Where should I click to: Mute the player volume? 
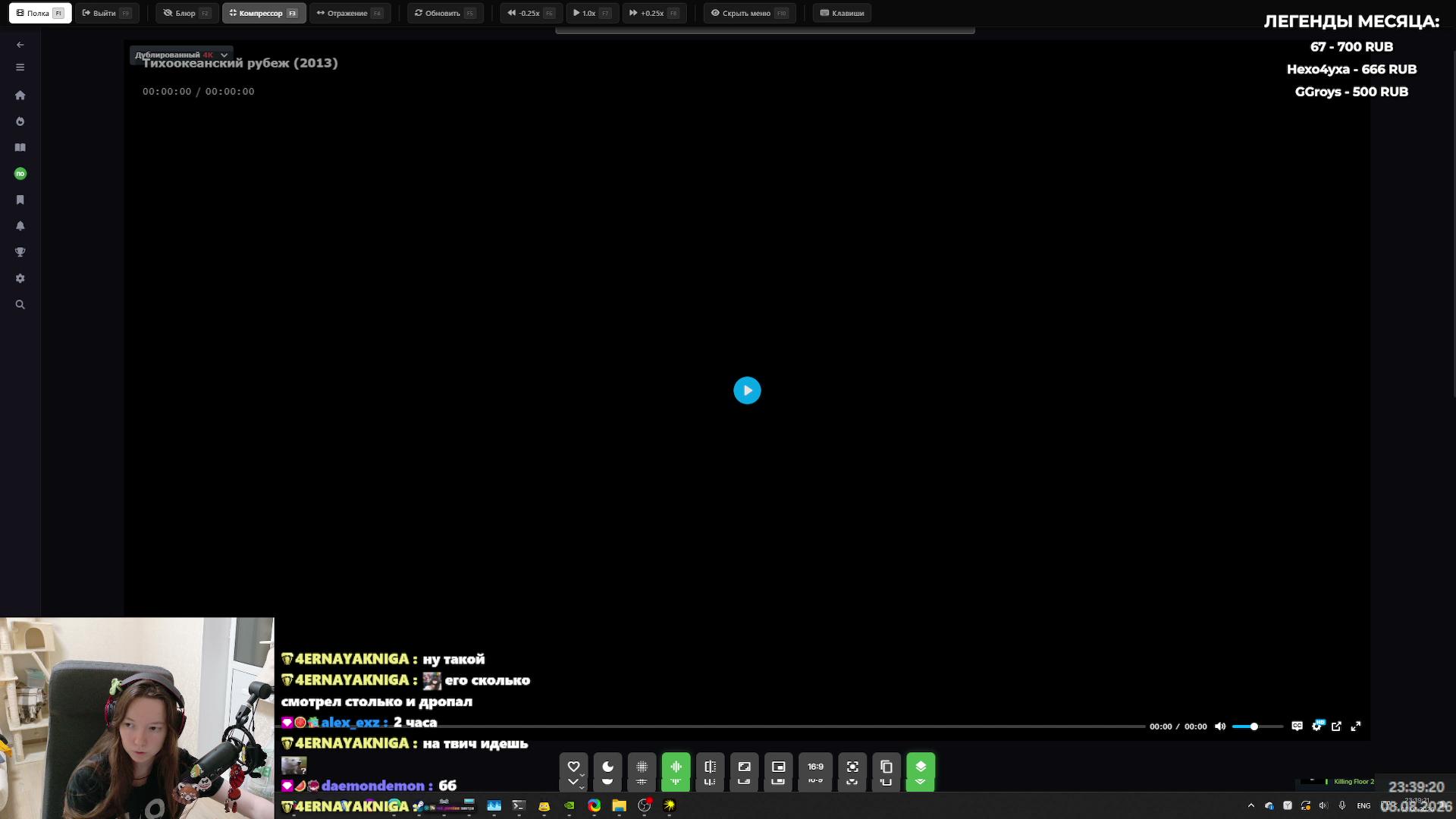1220,726
